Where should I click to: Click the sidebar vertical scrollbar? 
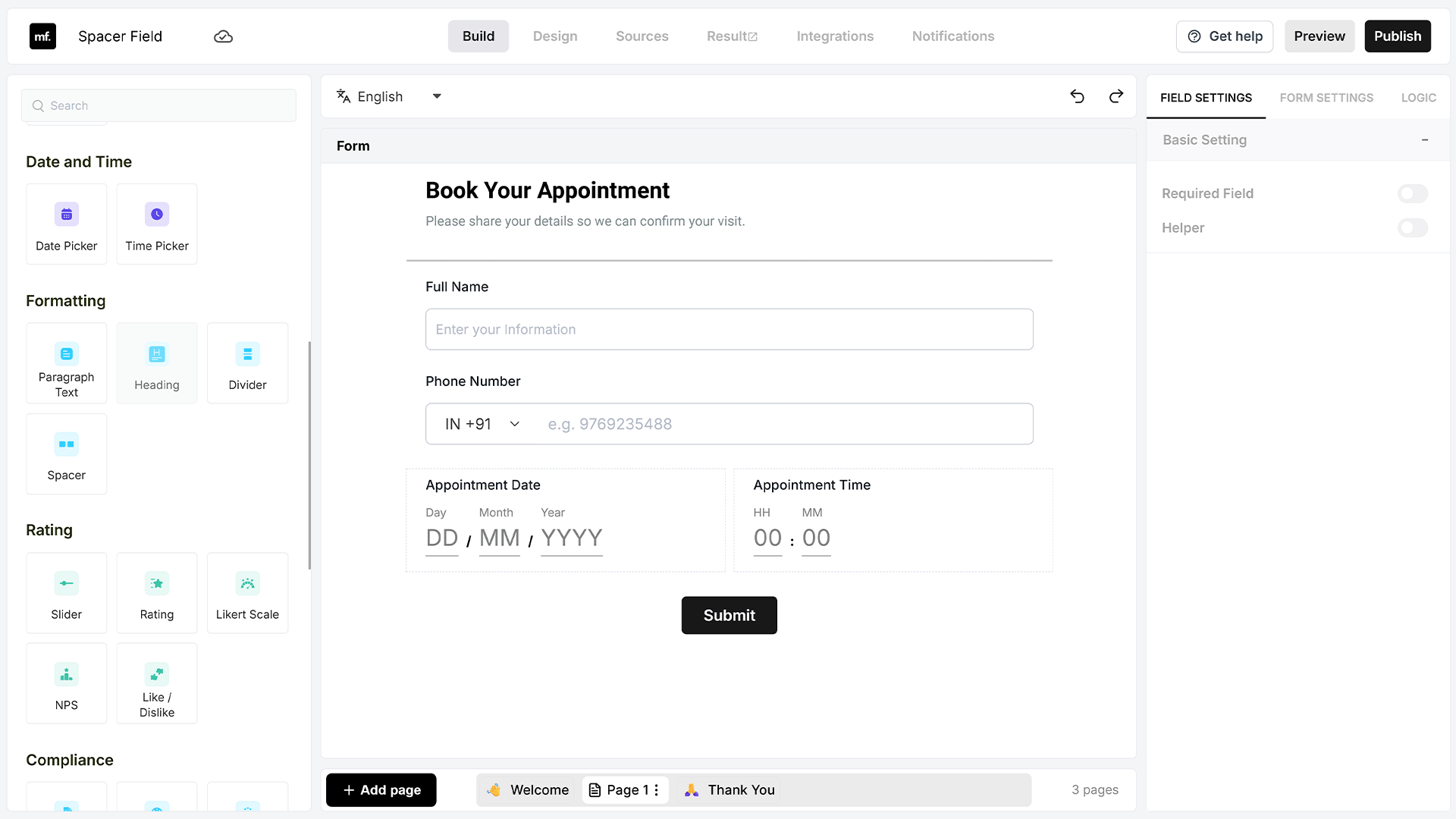[x=309, y=455]
